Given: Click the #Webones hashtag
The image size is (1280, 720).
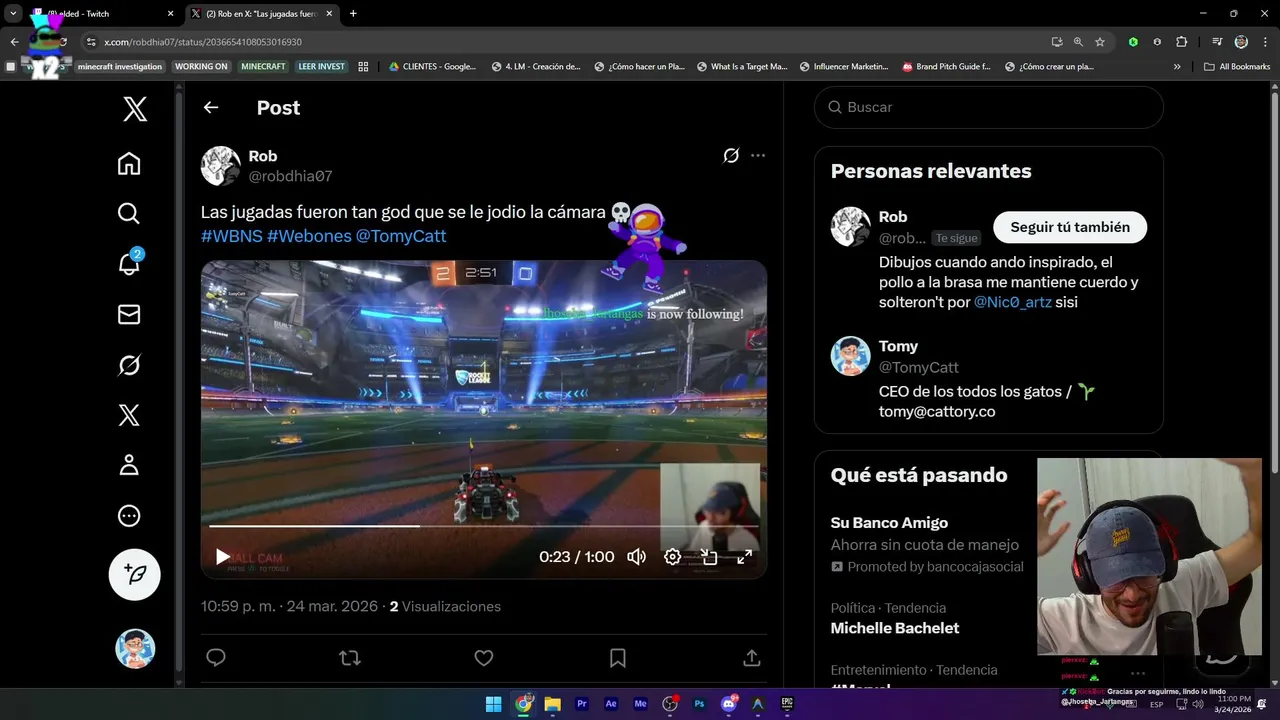Looking at the screenshot, I should point(309,236).
